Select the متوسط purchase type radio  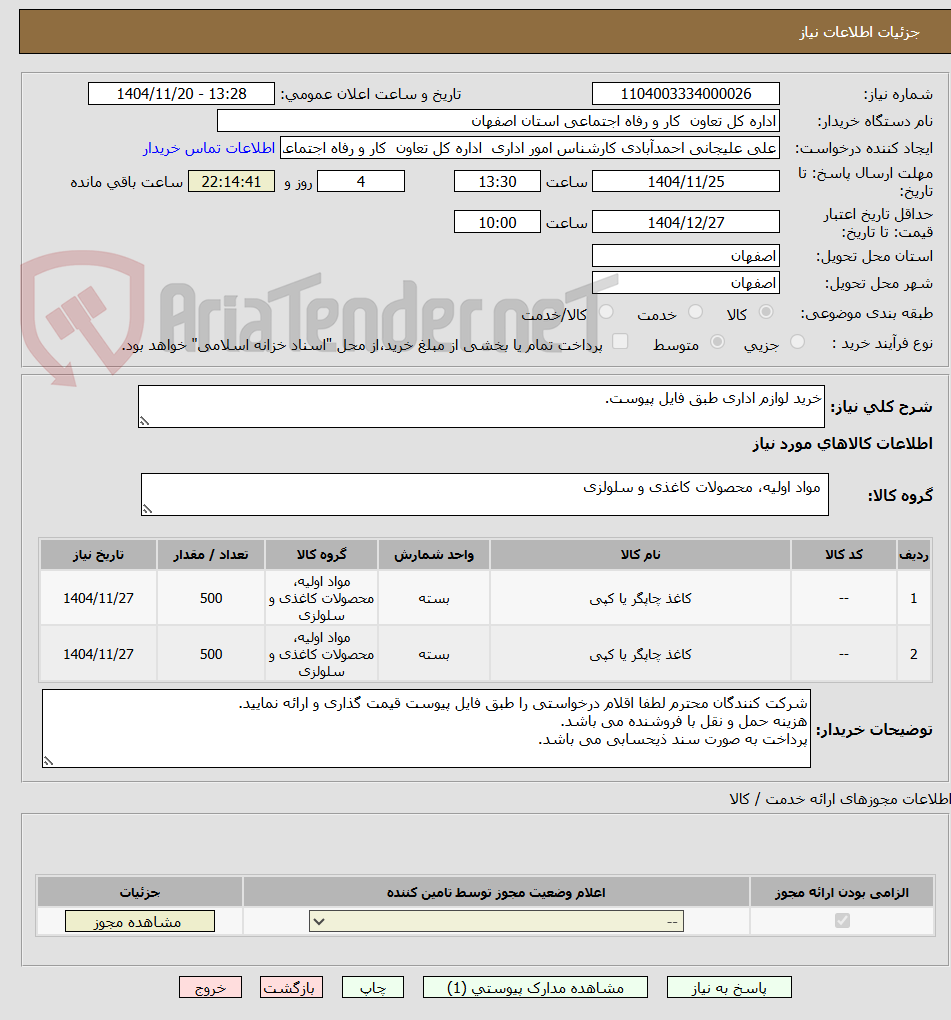pos(717,342)
